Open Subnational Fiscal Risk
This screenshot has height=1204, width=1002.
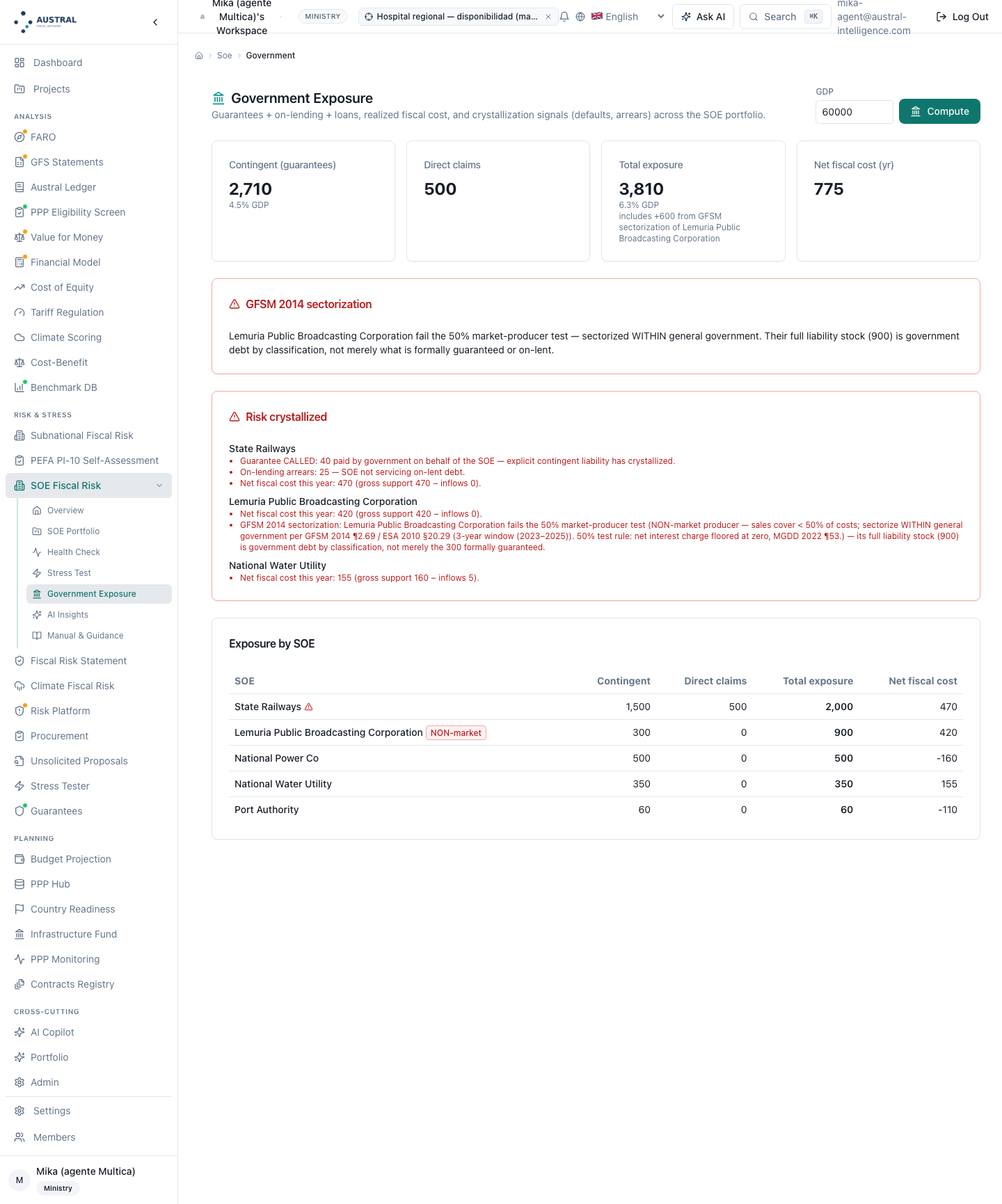(88, 435)
